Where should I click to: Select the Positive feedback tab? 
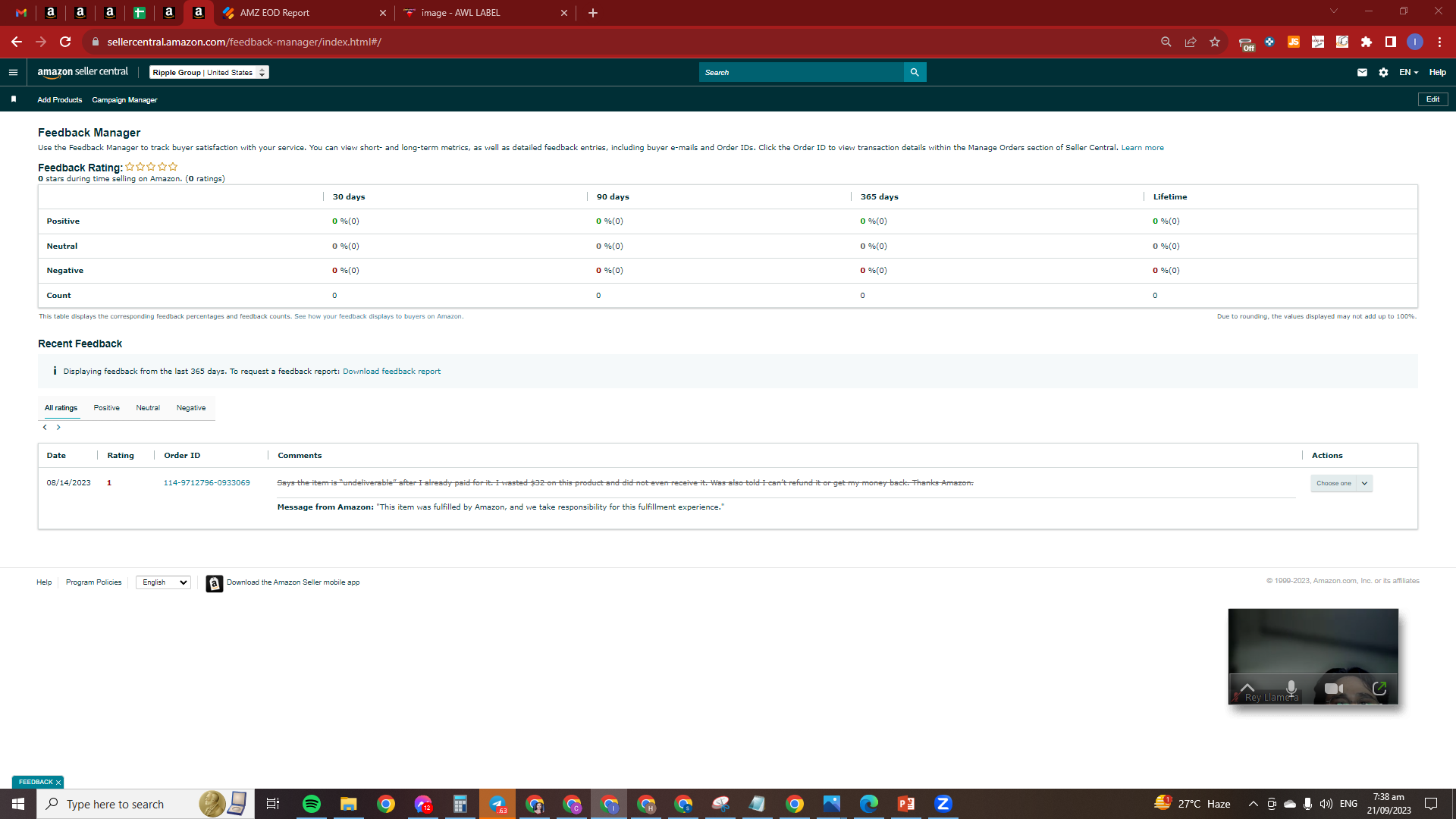point(107,408)
